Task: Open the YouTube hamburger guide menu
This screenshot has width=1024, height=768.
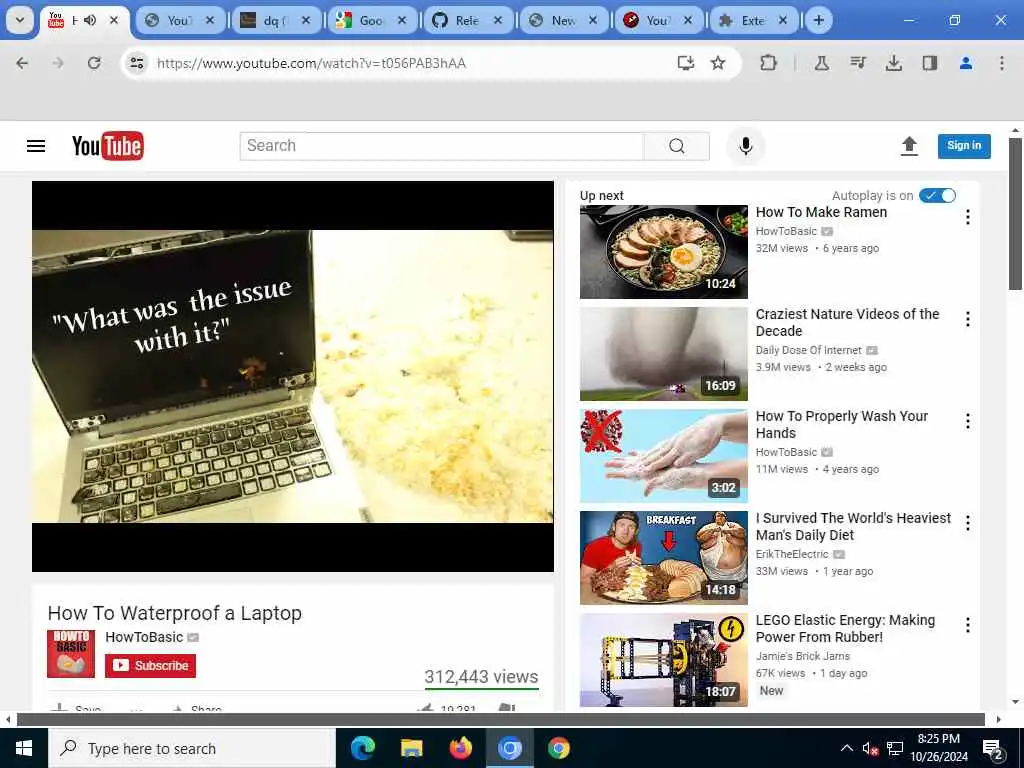Action: pyautogui.click(x=36, y=146)
